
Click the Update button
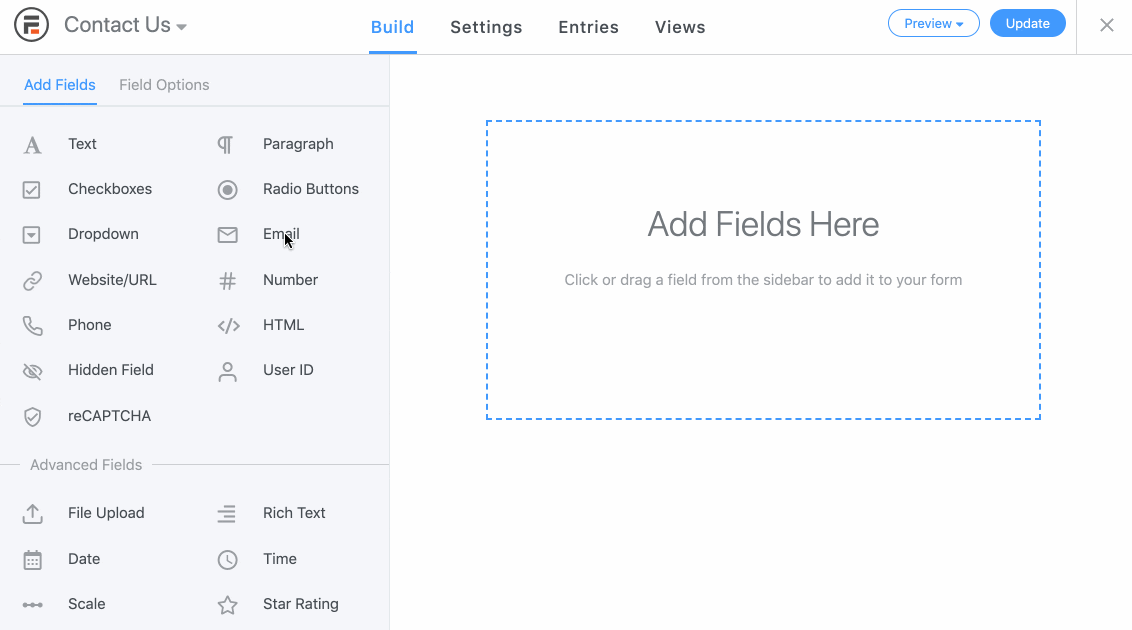pyautogui.click(x=1028, y=22)
